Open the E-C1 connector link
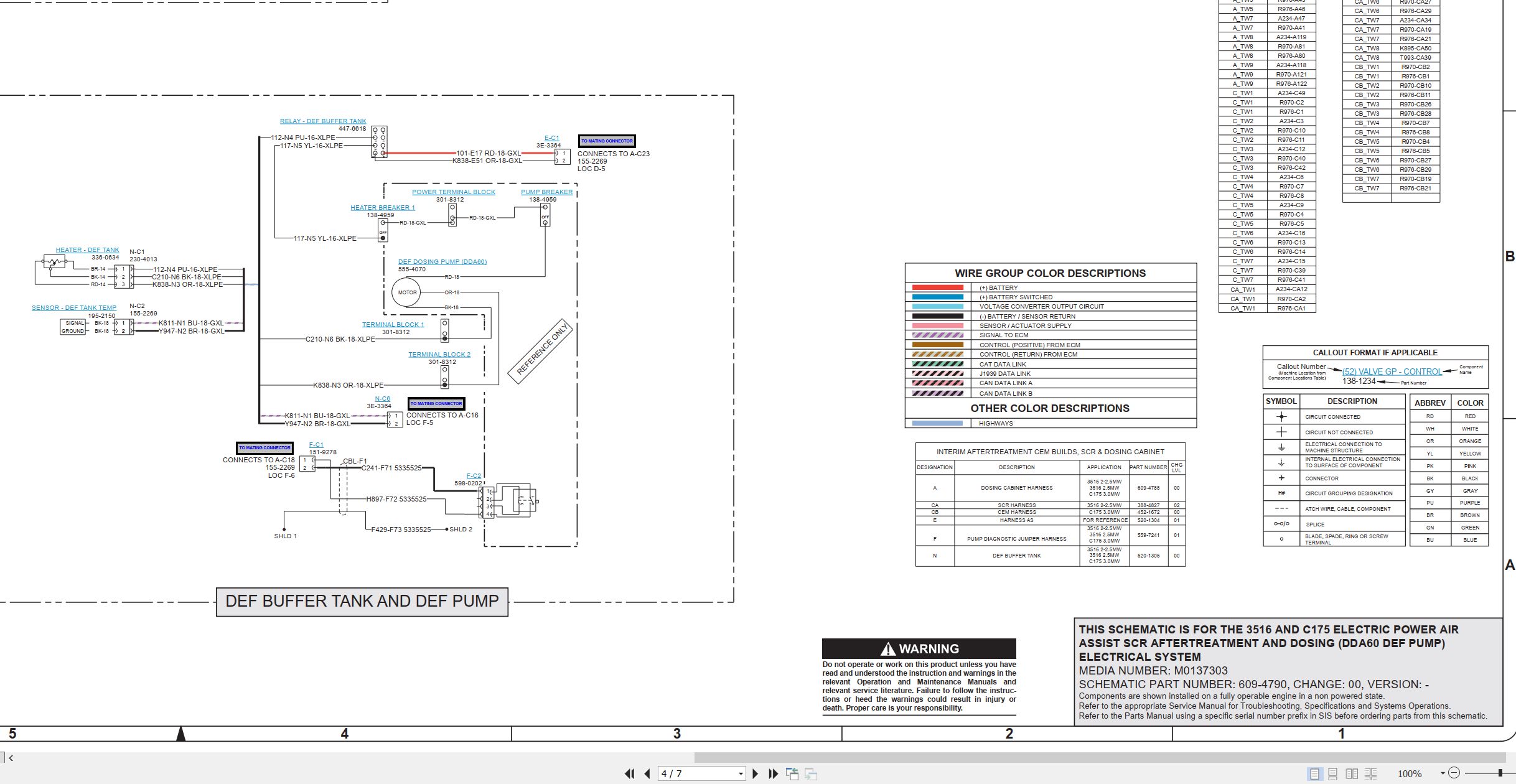 point(551,138)
